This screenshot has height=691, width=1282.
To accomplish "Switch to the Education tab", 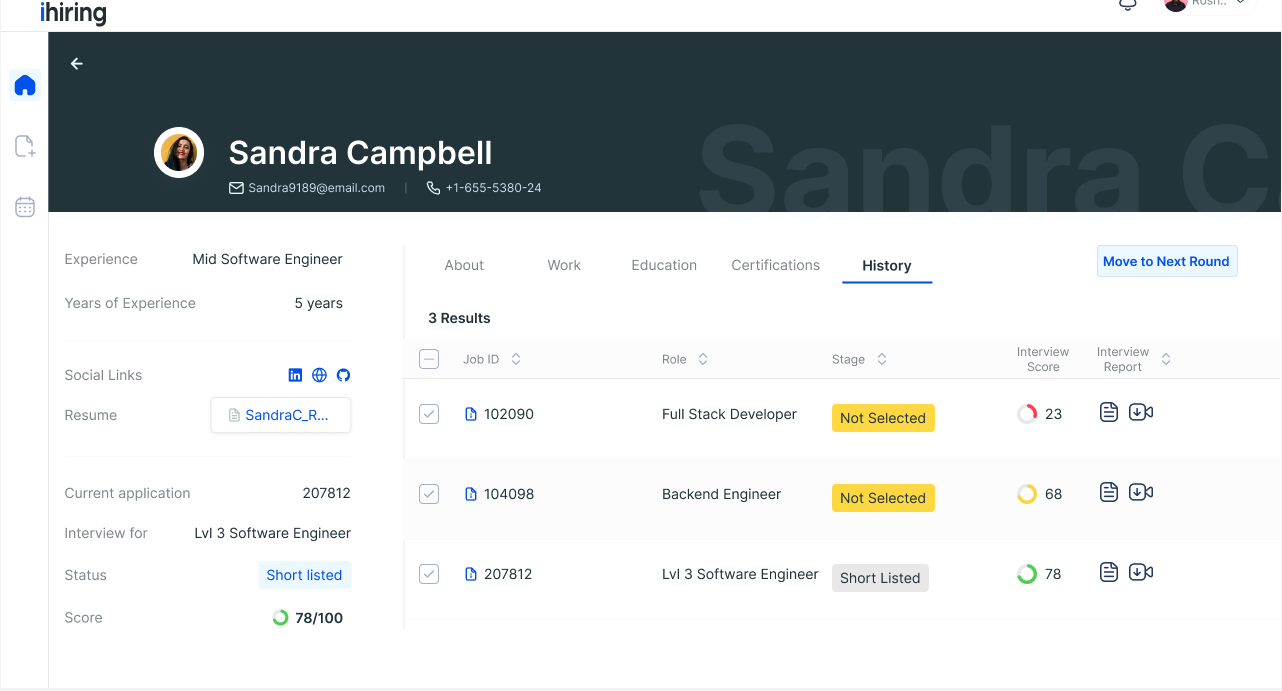I will [663, 265].
